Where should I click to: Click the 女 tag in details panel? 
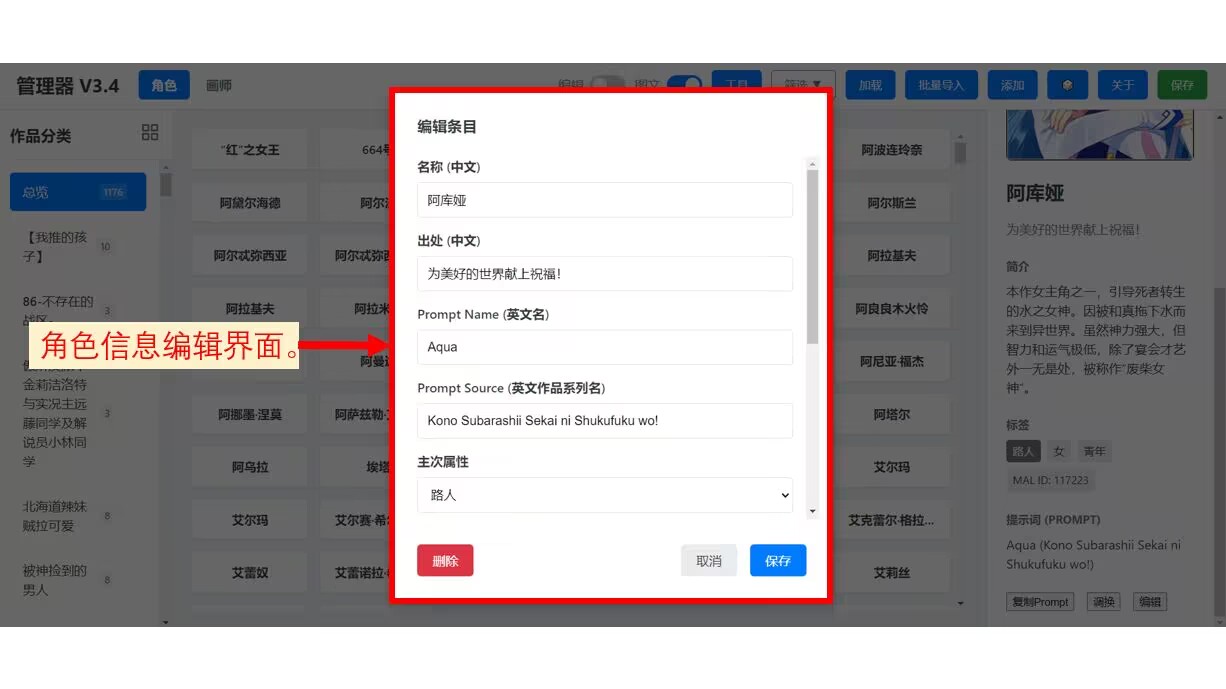click(1059, 451)
